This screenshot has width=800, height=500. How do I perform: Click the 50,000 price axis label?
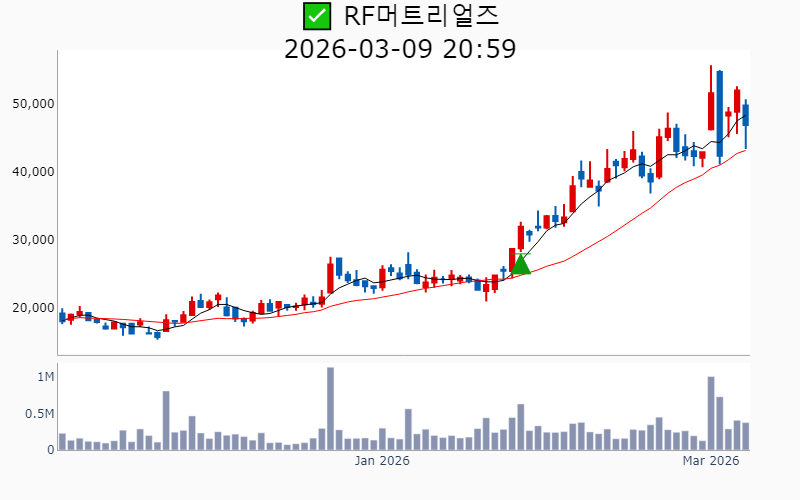coord(30,104)
